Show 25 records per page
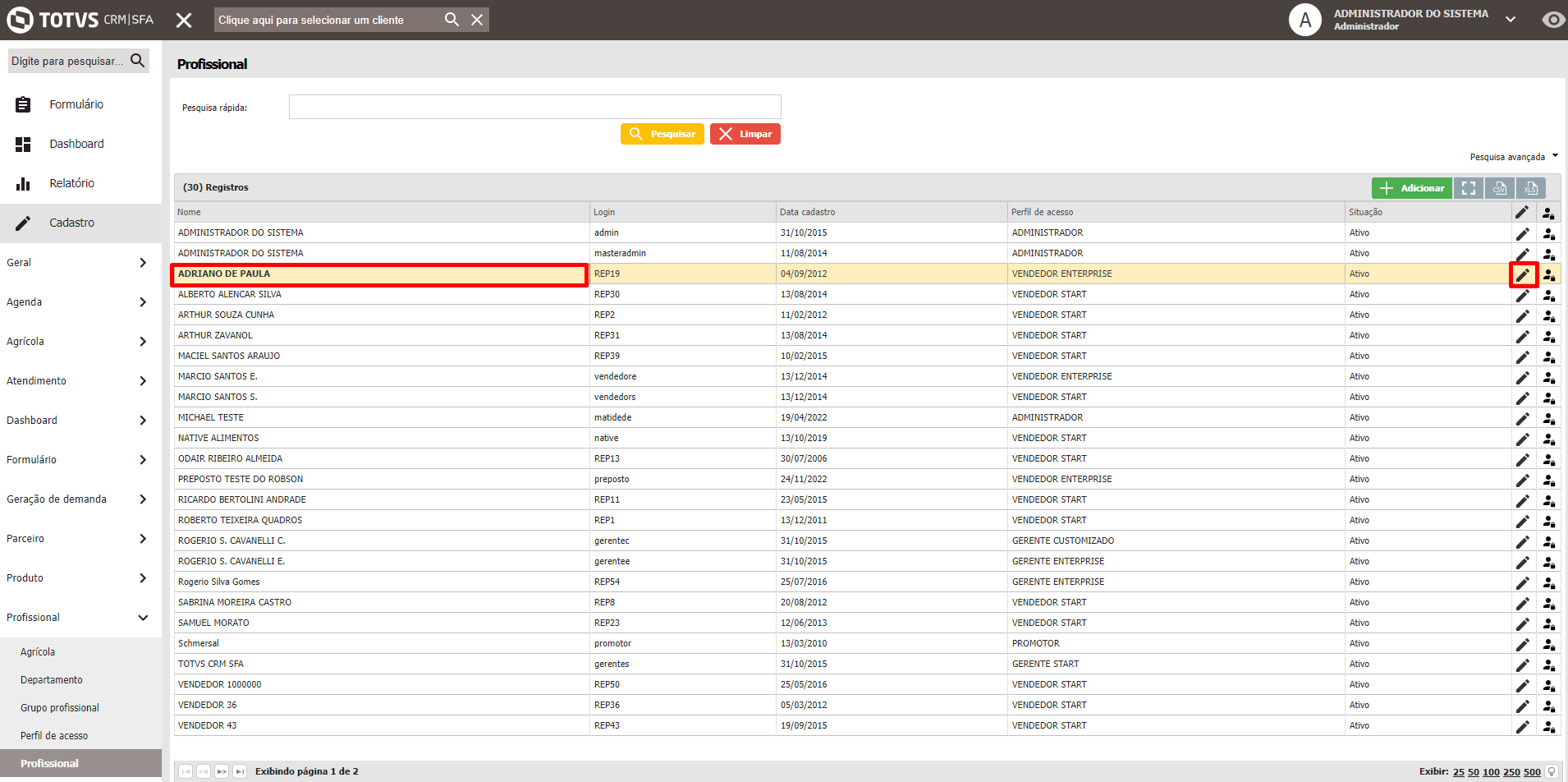The width and height of the screenshot is (1568, 782). coord(1458,772)
